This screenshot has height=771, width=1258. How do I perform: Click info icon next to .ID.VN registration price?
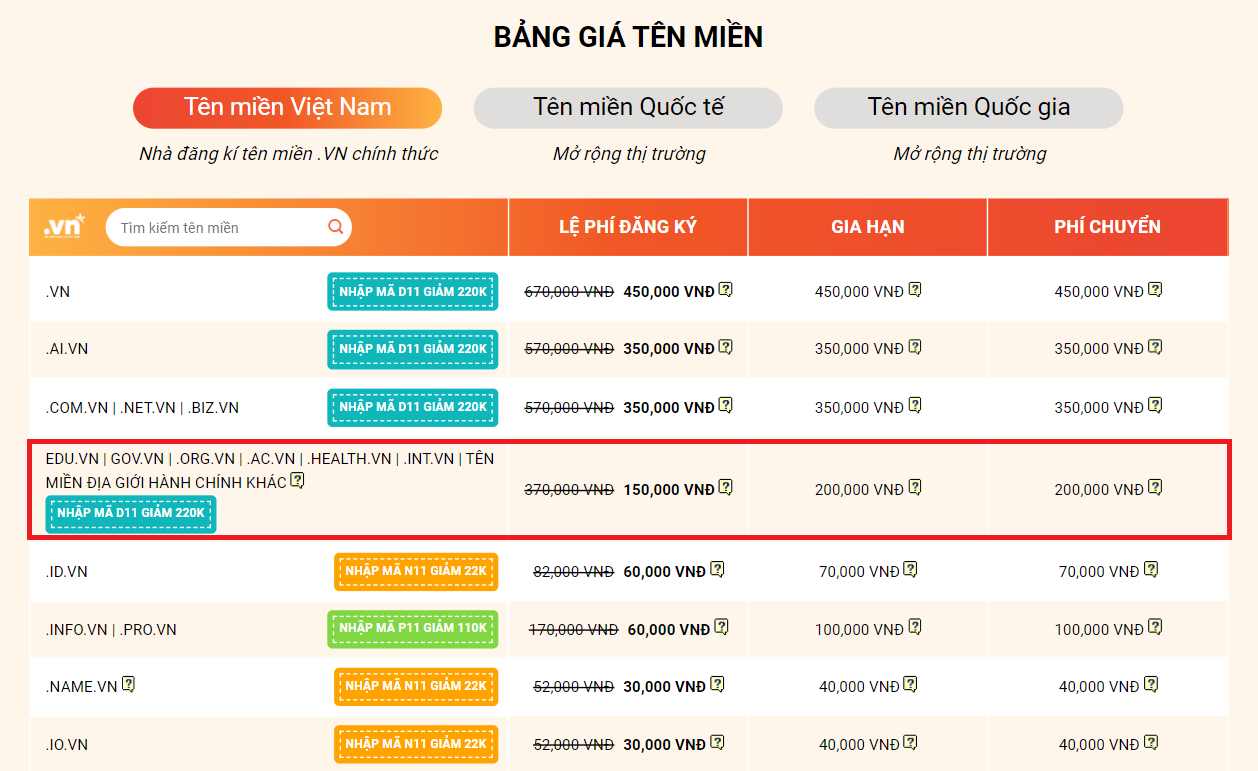[717, 570]
